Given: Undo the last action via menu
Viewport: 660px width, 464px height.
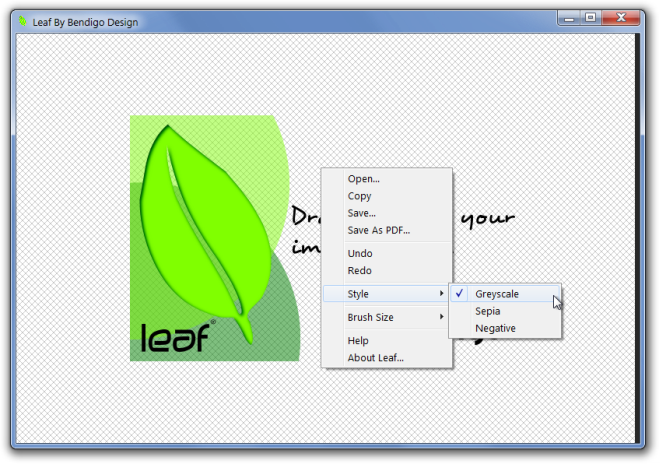Looking at the screenshot, I should (x=359, y=253).
